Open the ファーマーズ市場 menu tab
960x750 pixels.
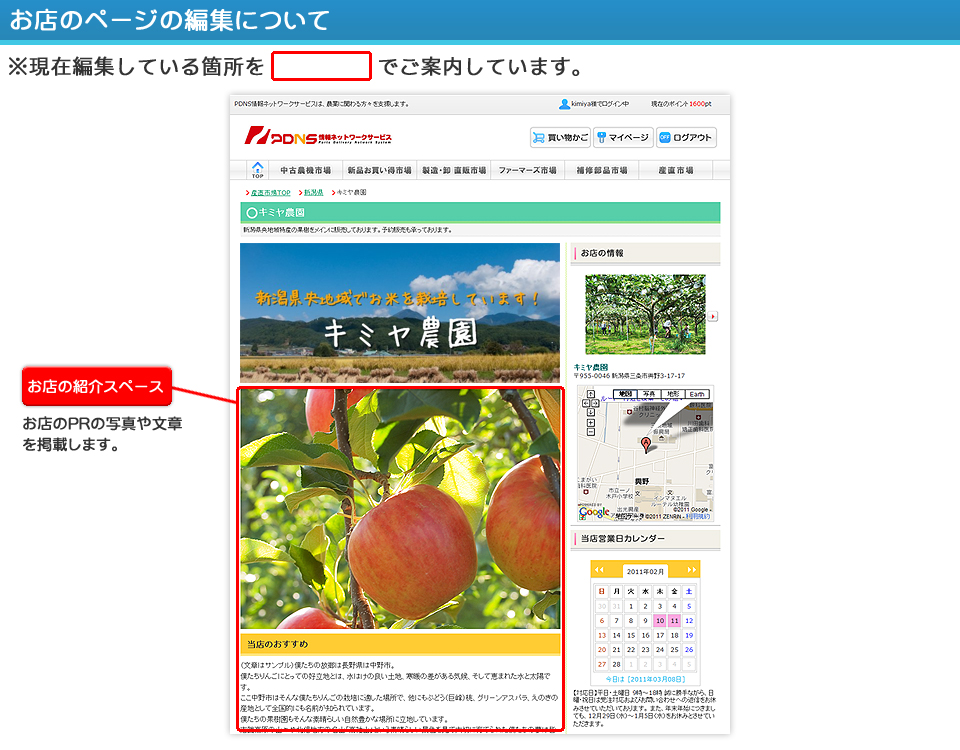527,171
